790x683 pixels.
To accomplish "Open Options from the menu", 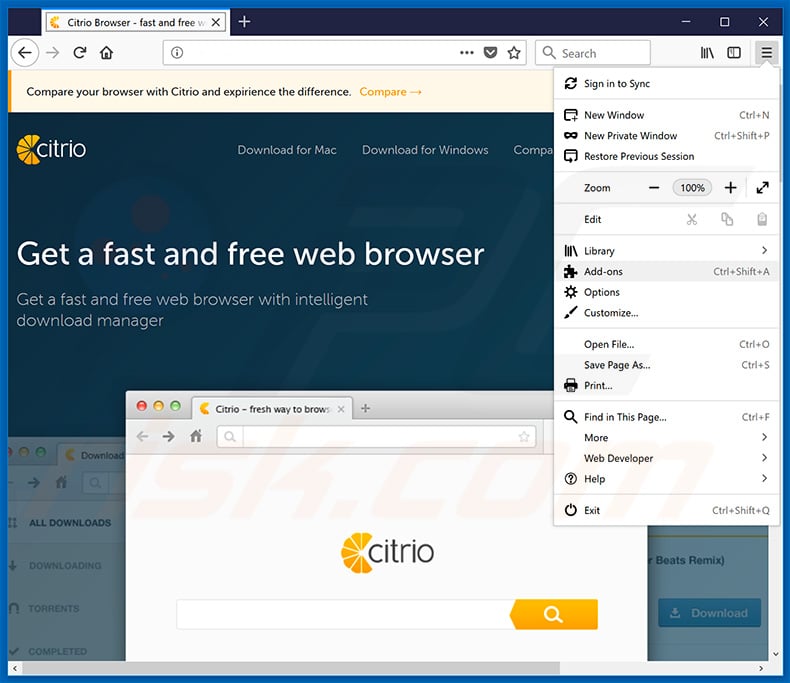I will 666,292.
